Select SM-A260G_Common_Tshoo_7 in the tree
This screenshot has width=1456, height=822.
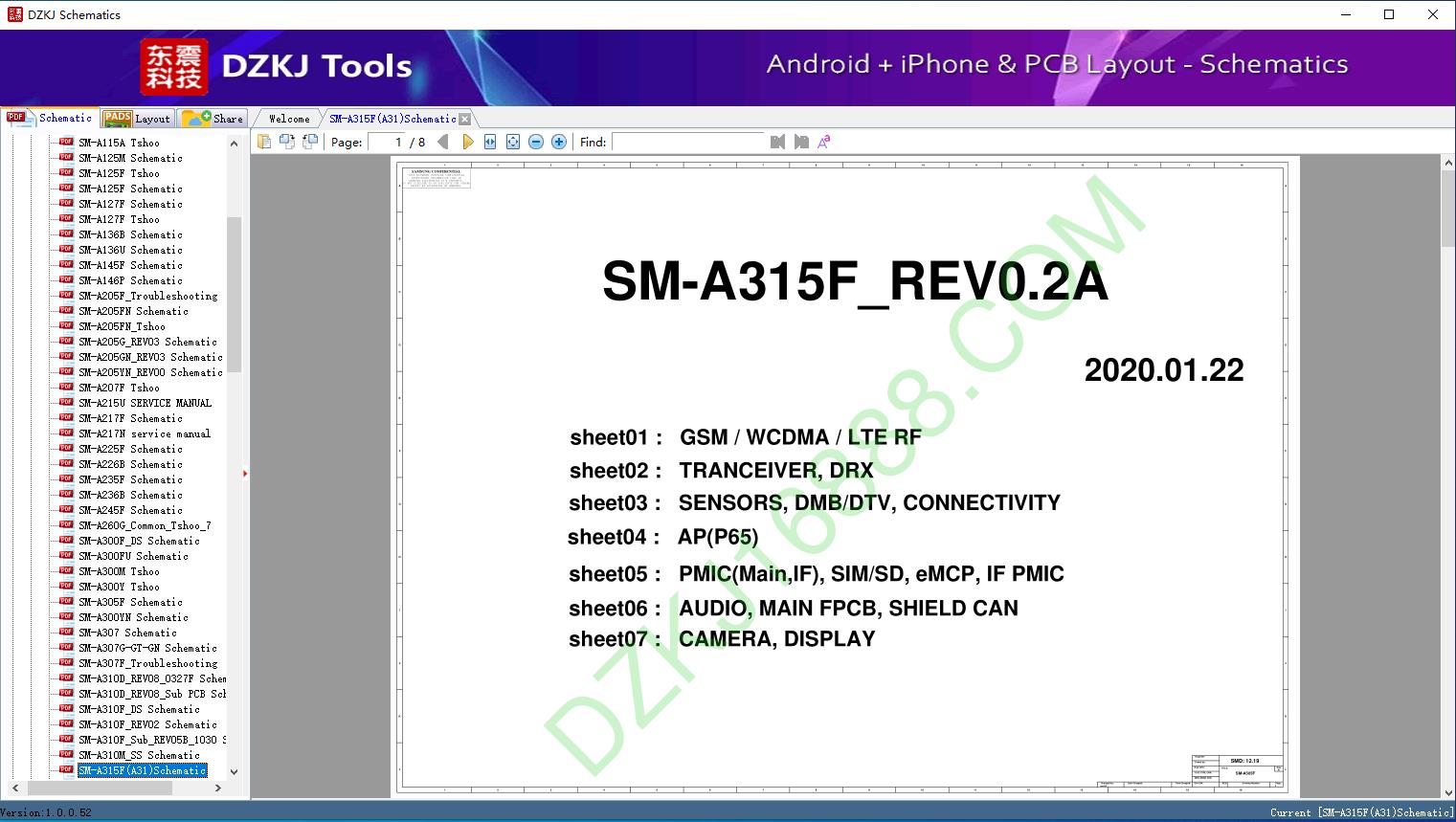[x=145, y=525]
